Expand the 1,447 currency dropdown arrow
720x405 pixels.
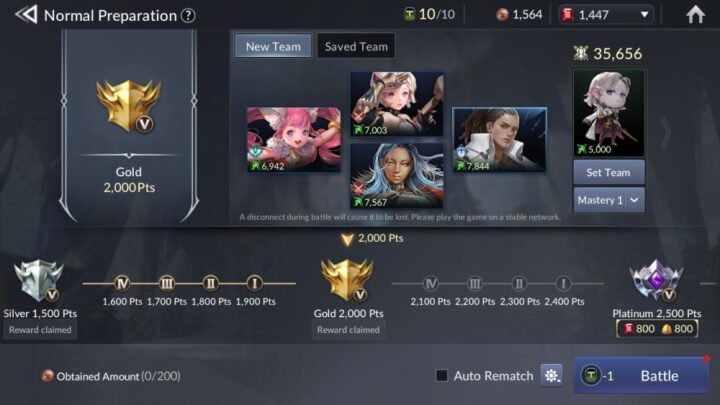click(644, 15)
